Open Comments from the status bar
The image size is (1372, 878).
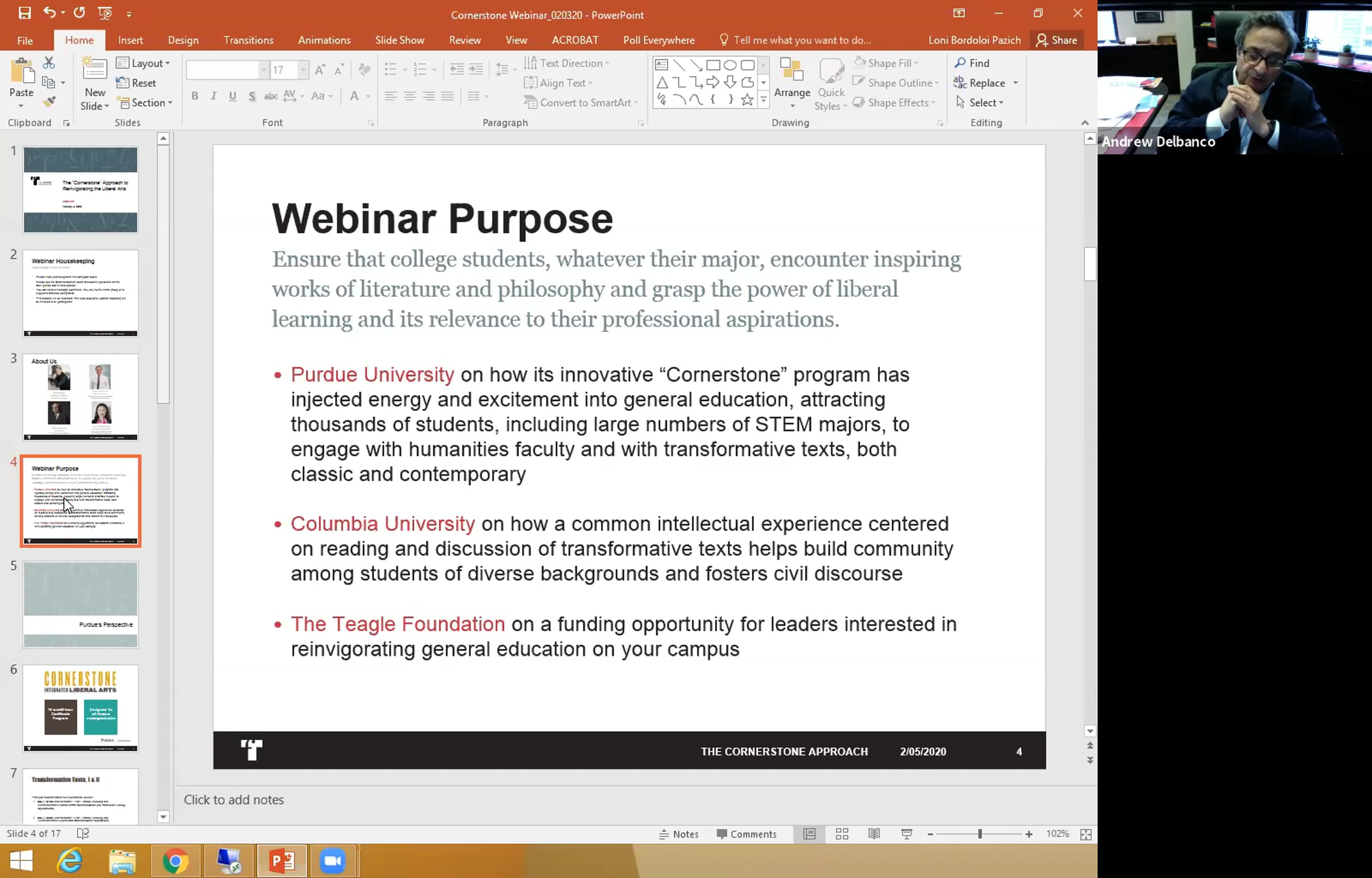point(747,834)
